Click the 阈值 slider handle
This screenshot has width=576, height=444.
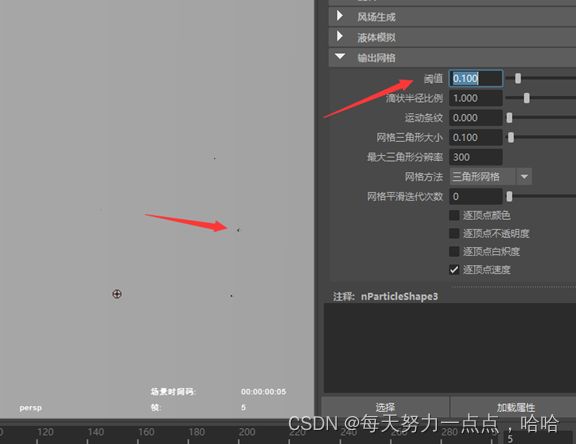click(518, 78)
